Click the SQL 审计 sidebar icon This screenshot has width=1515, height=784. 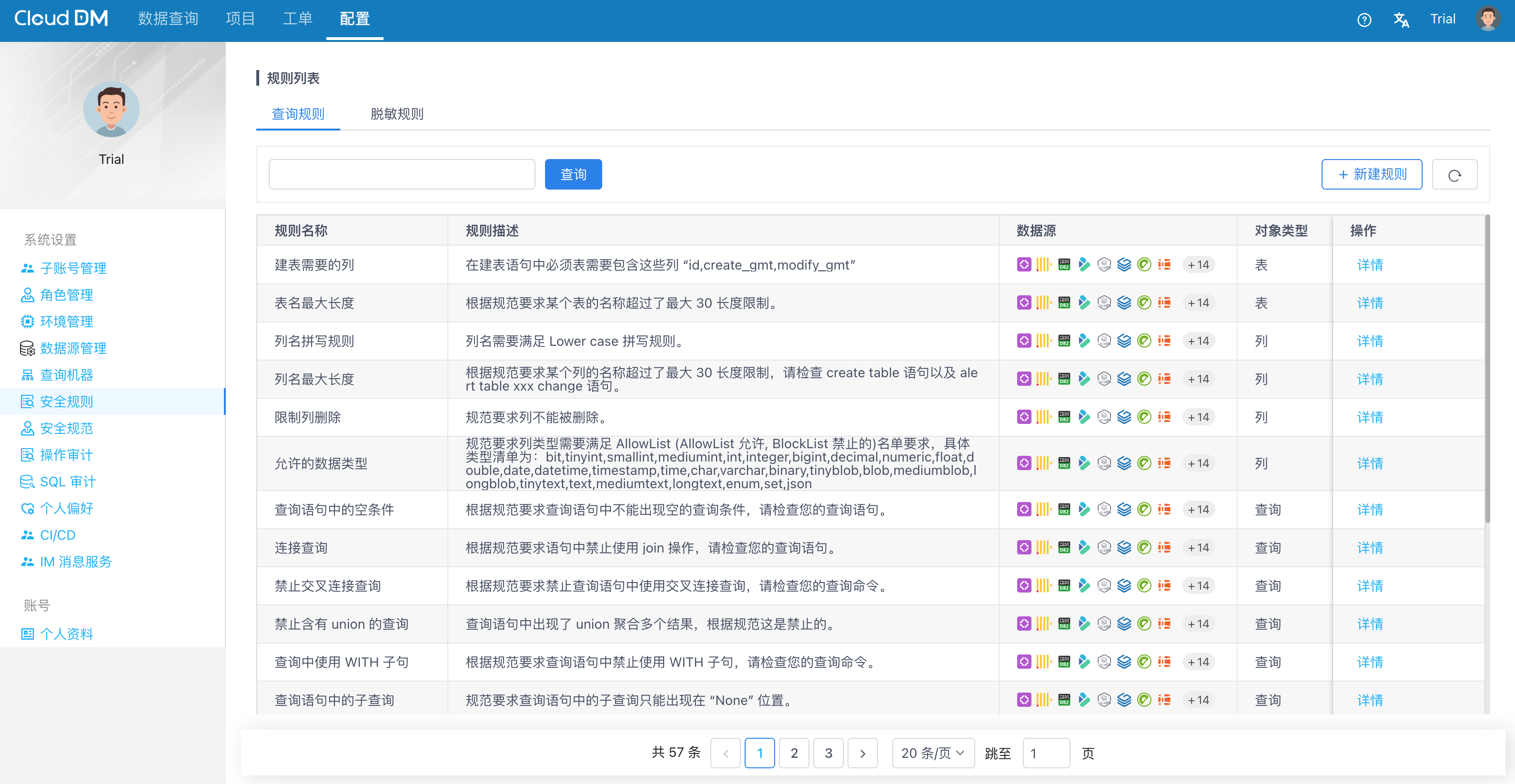click(x=27, y=482)
